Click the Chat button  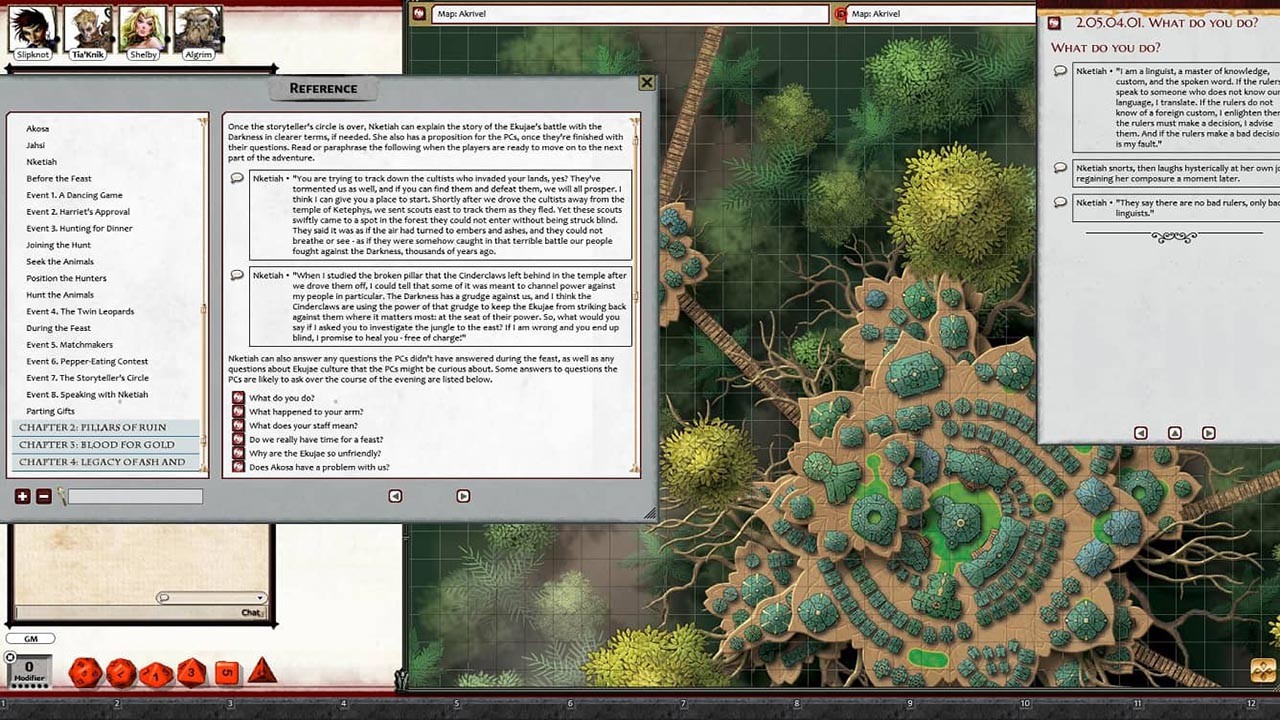250,611
